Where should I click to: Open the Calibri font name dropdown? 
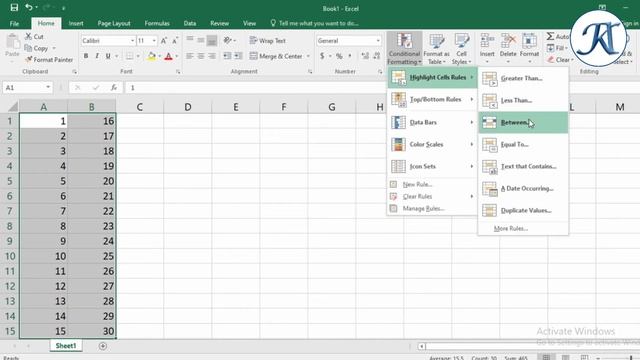(x=132, y=40)
